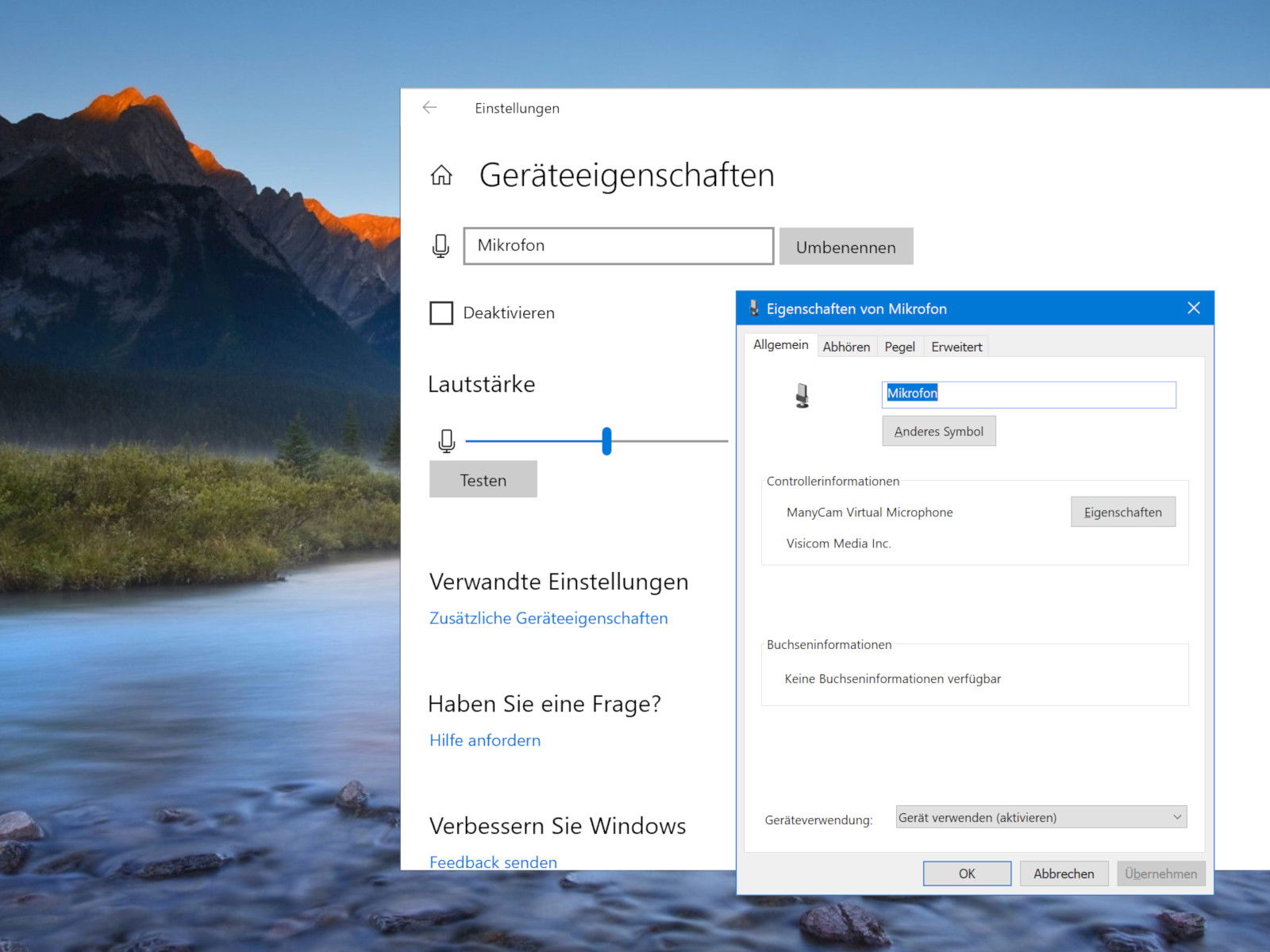Open controller Eigenschaften button
Image resolution: width=1270 pixels, height=952 pixels.
point(1123,512)
